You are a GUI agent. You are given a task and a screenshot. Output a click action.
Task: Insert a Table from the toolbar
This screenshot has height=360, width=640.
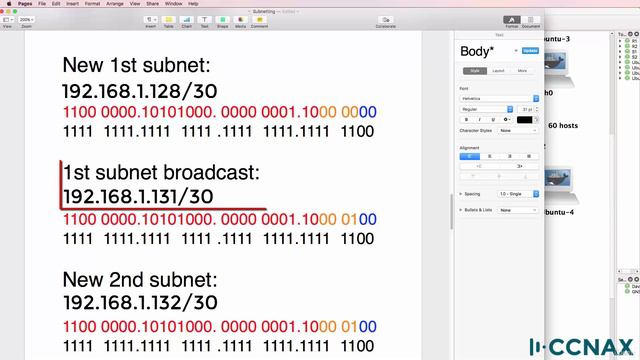point(169,20)
